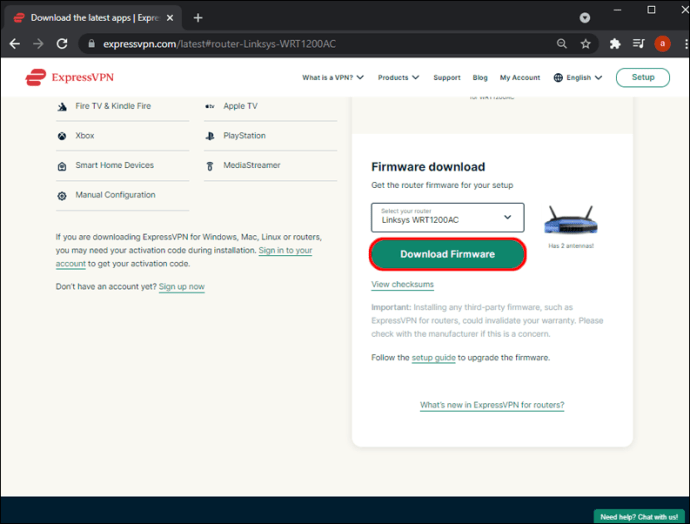
Task: Click the browser address bar URL
Action: pos(219,44)
